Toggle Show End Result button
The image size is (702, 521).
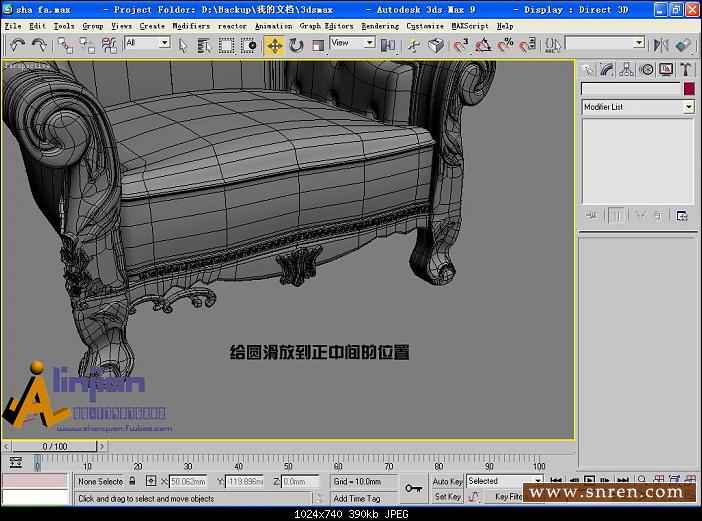(616, 216)
